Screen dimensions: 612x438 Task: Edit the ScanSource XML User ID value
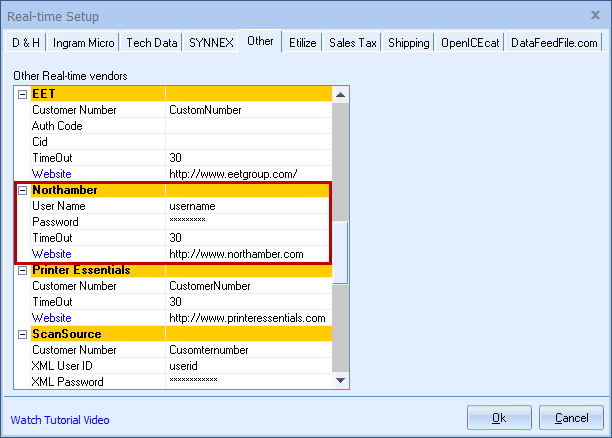pos(249,366)
